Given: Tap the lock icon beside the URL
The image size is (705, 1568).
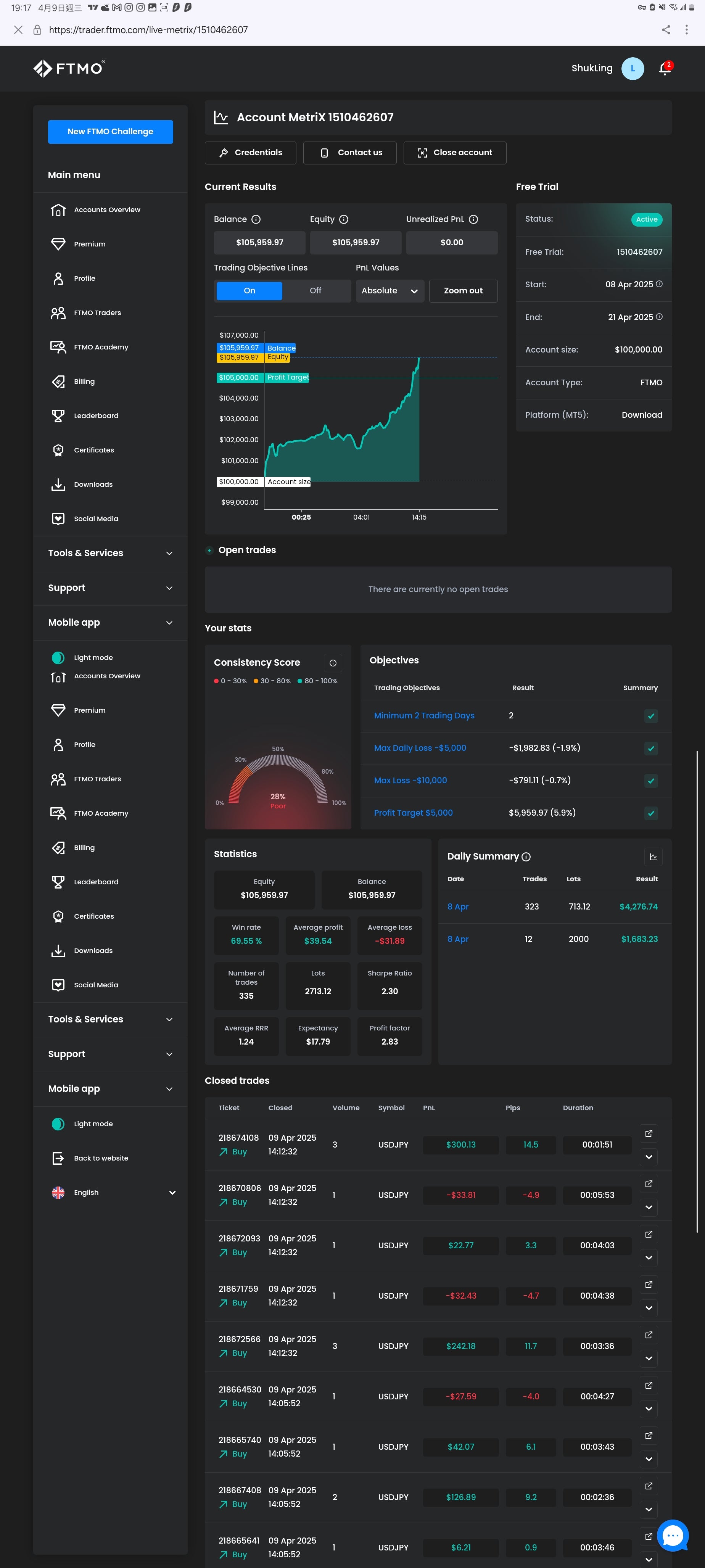Looking at the screenshot, I should tap(37, 30).
